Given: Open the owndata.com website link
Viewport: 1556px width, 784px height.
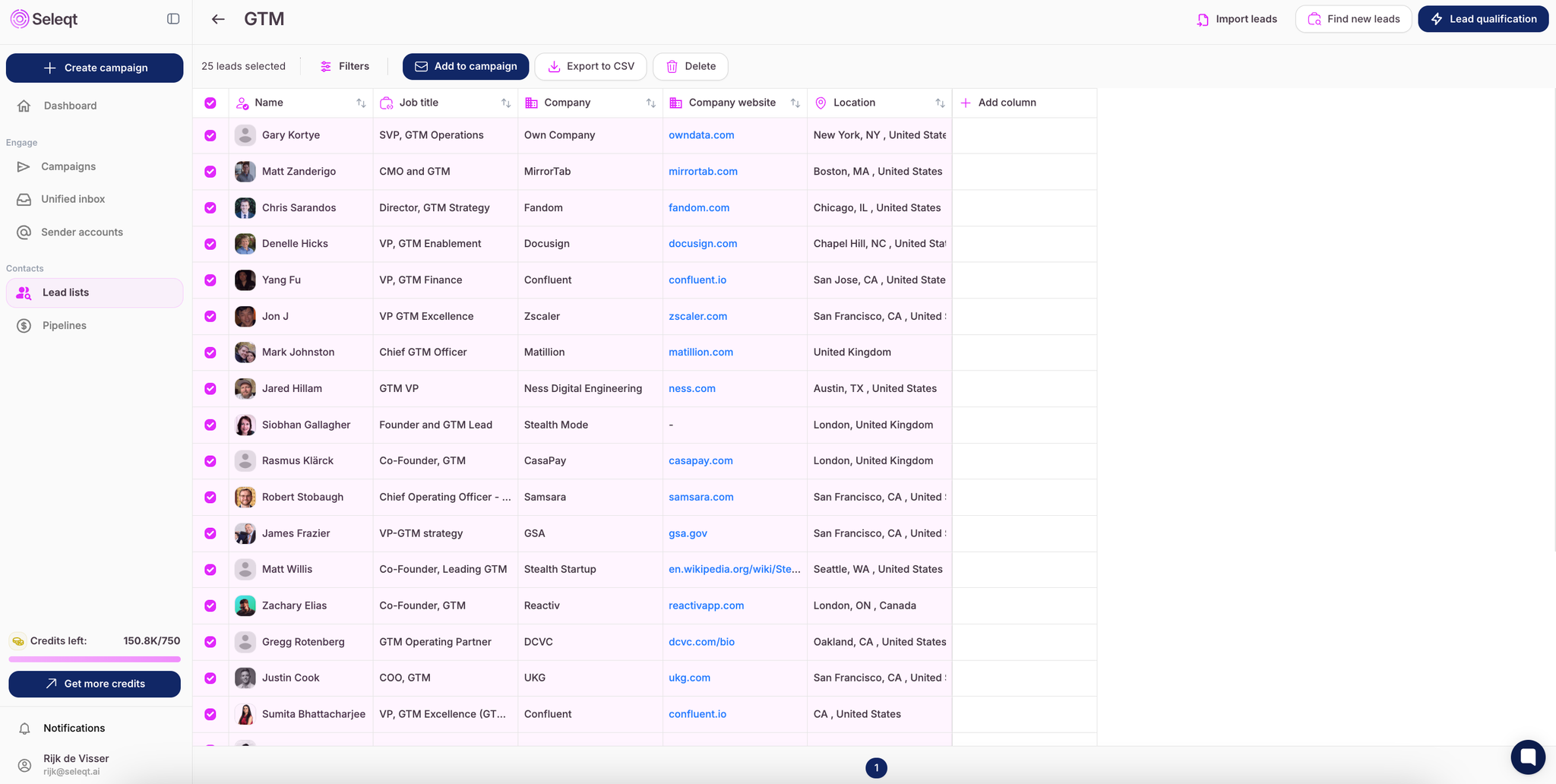Looking at the screenshot, I should pos(701,135).
